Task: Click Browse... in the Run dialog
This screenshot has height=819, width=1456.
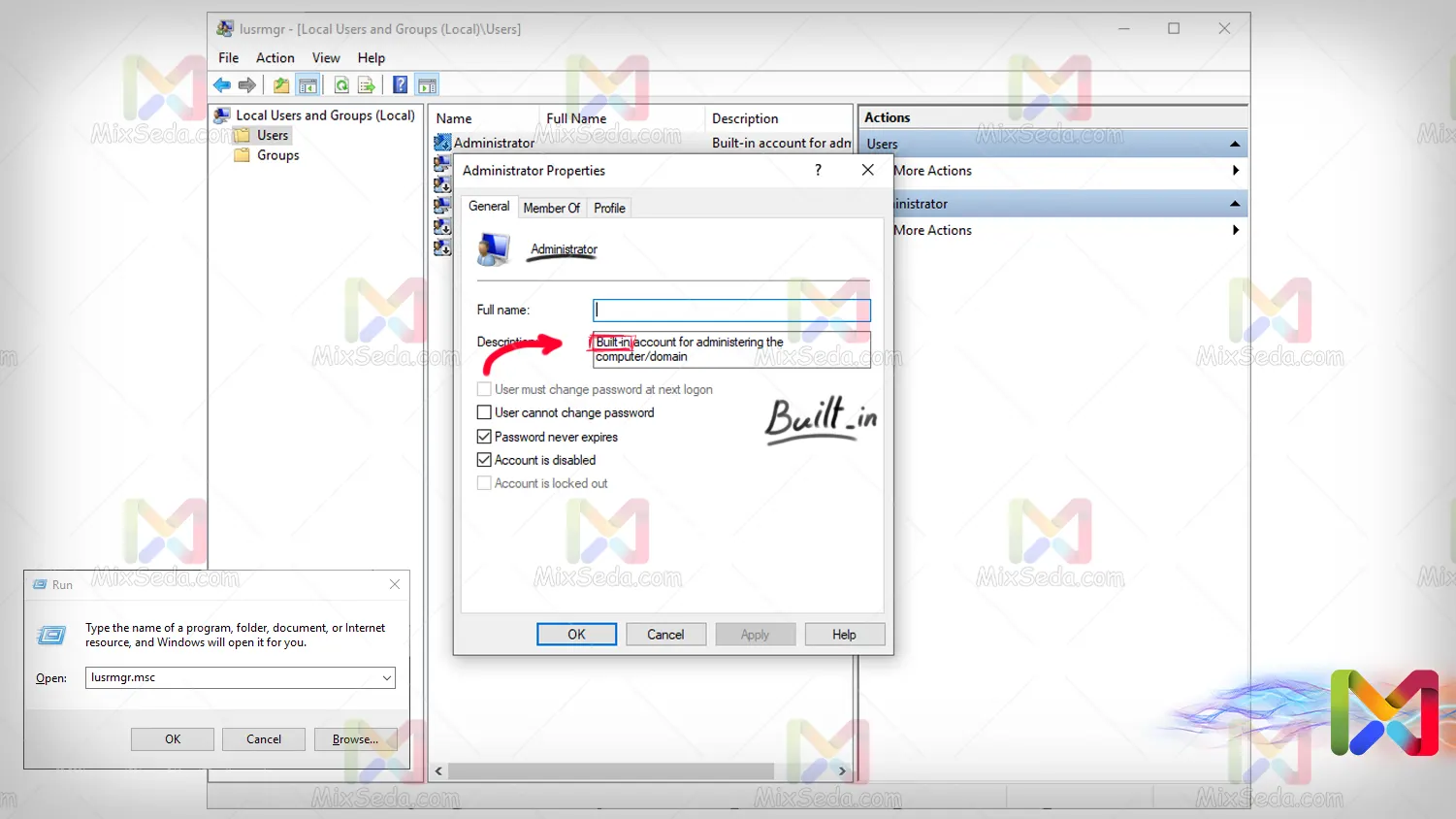Action: click(355, 739)
